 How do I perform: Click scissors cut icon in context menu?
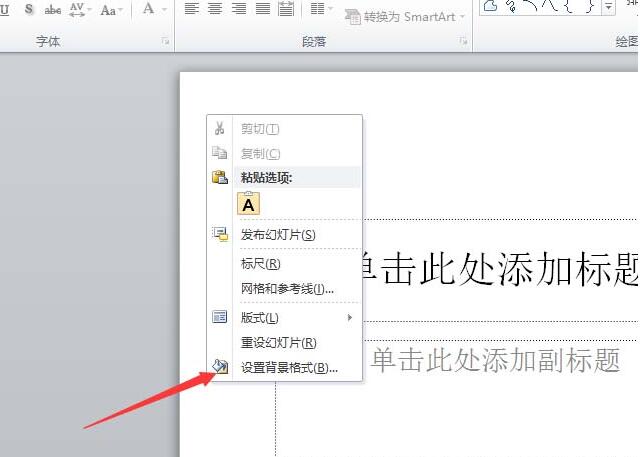[220, 128]
